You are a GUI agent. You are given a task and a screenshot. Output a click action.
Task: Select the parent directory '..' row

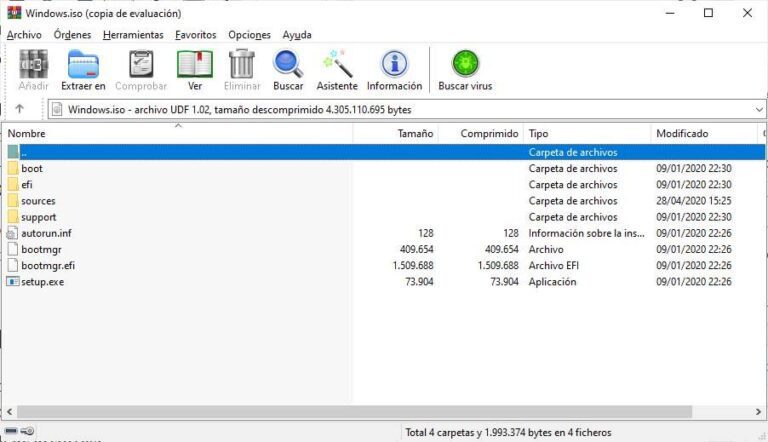pyautogui.click(x=385, y=152)
